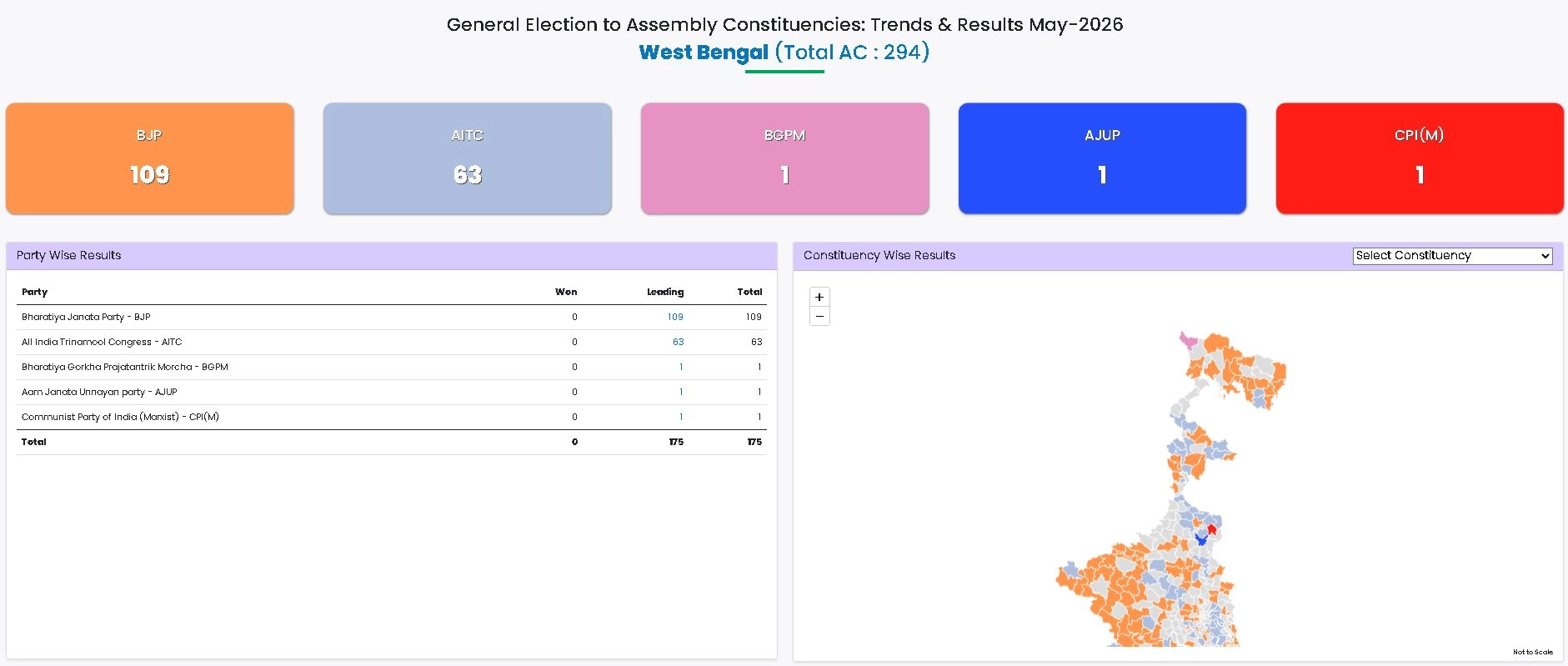Screen dimensions: 1568x666
Task: Click the 'Constituency Wise Results' panel heading
Action: click(x=879, y=256)
